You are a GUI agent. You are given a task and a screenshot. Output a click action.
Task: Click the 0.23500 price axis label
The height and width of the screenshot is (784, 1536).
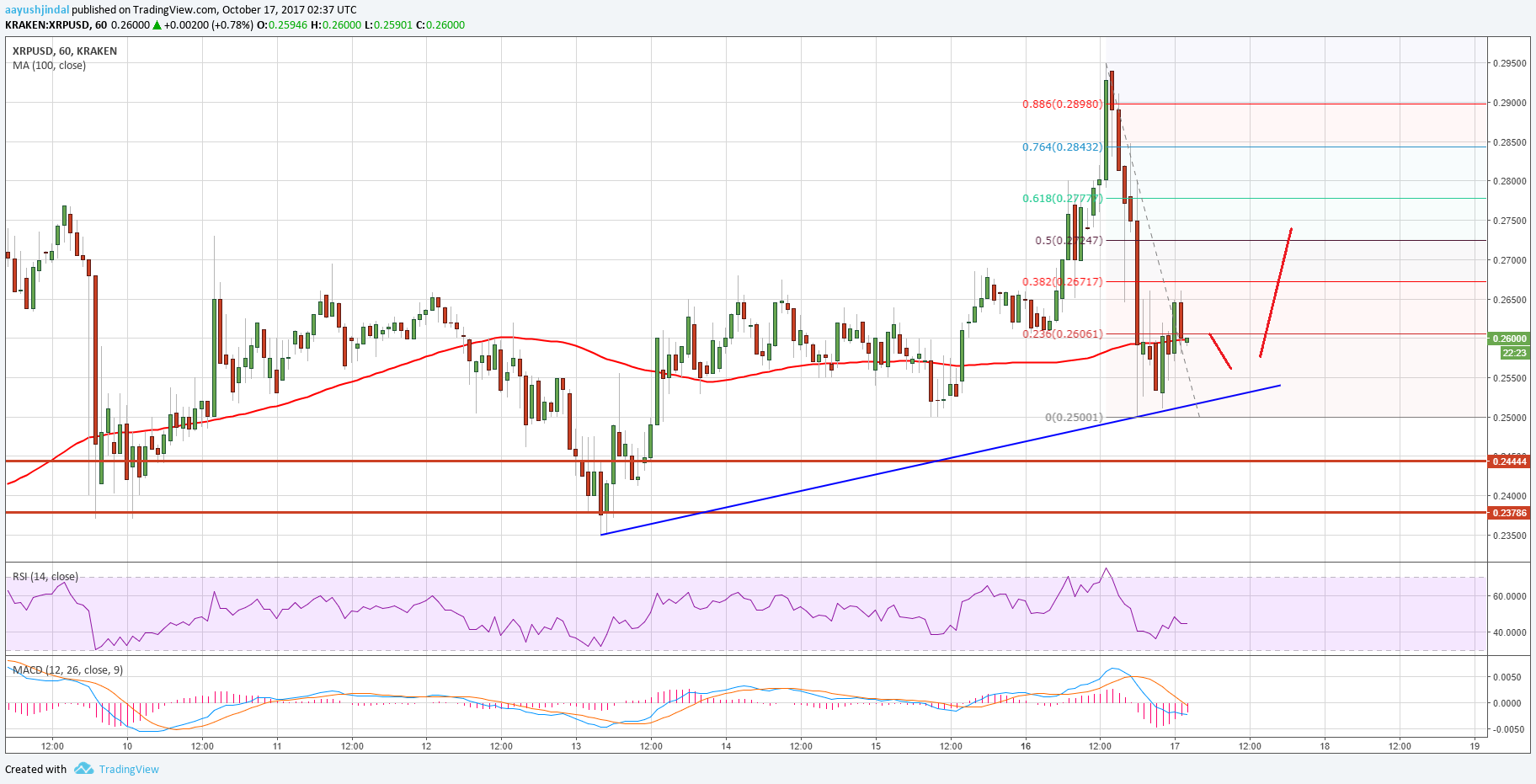pos(1509,536)
